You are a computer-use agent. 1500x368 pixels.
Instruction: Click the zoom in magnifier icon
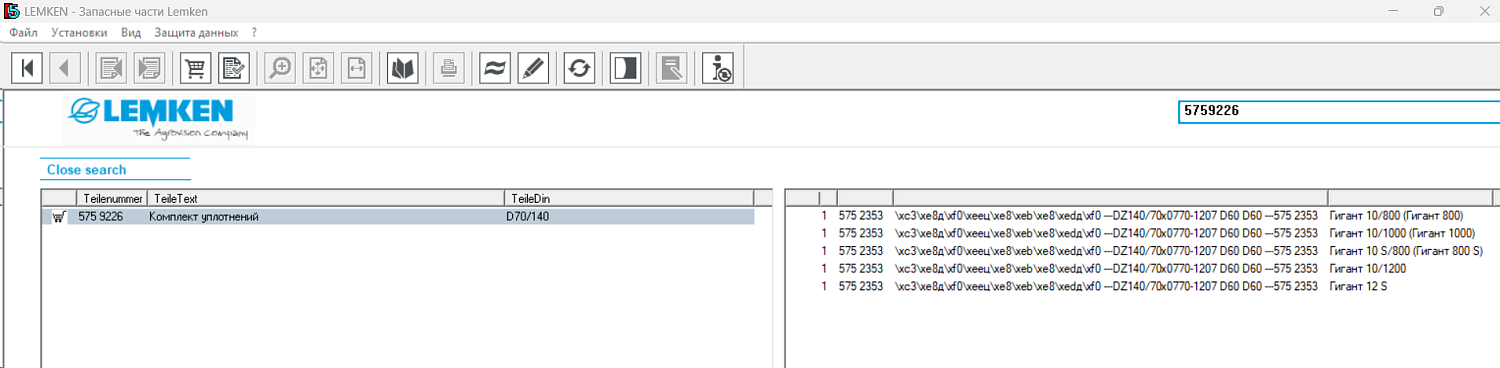click(281, 68)
